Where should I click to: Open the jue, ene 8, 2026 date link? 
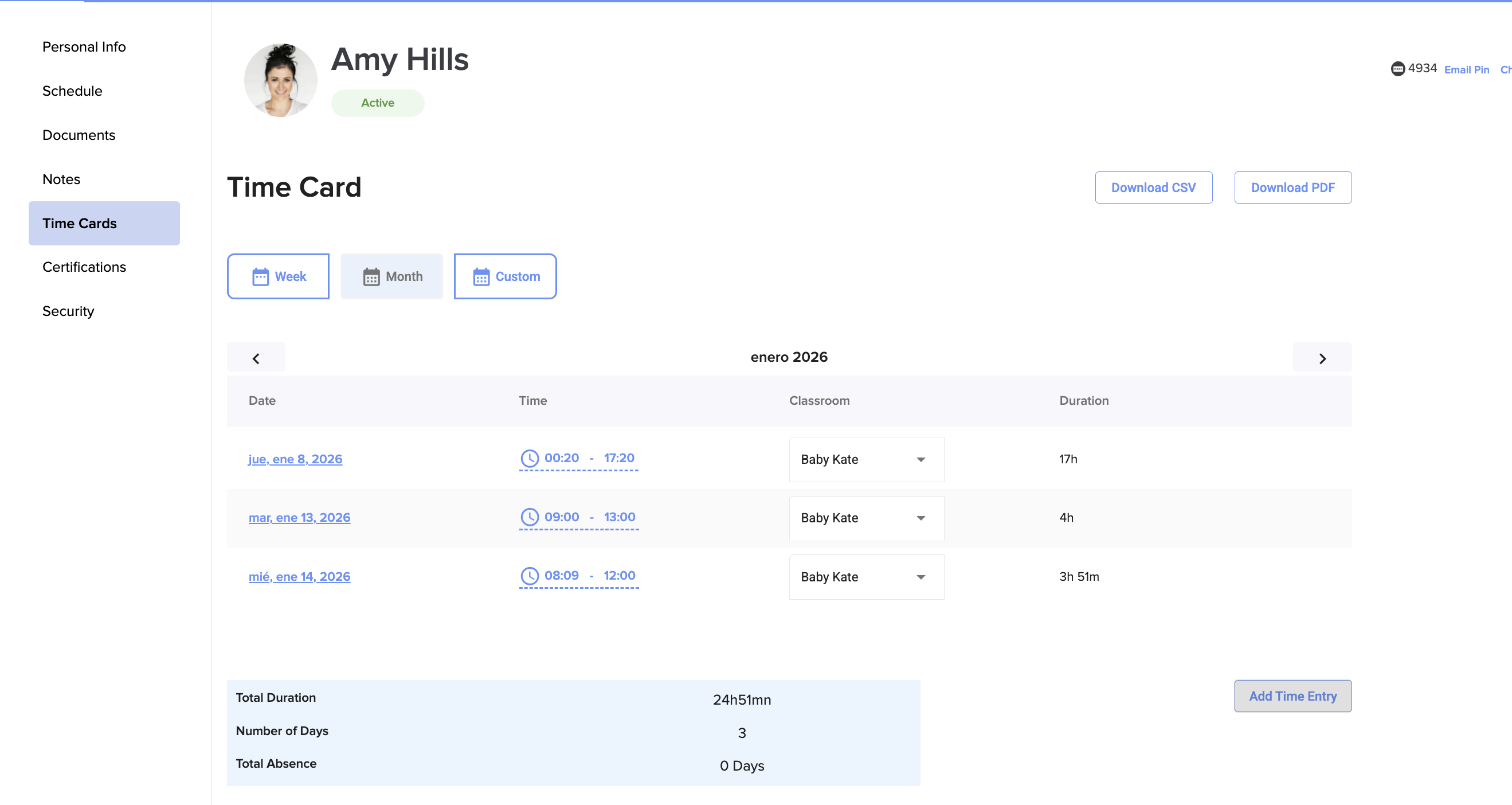click(x=295, y=459)
